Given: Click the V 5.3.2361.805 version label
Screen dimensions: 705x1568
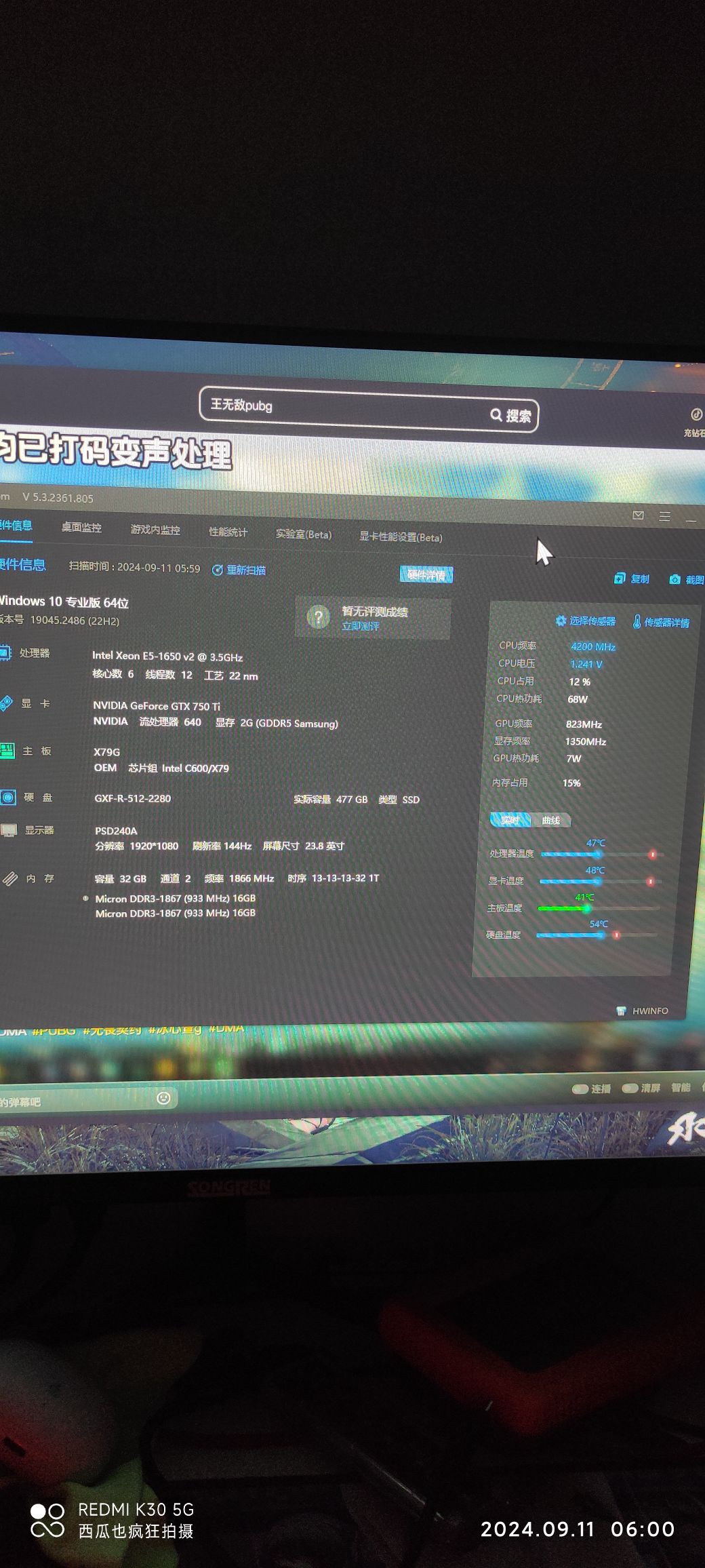Looking at the screenshot, I should [x=58, y=498].
